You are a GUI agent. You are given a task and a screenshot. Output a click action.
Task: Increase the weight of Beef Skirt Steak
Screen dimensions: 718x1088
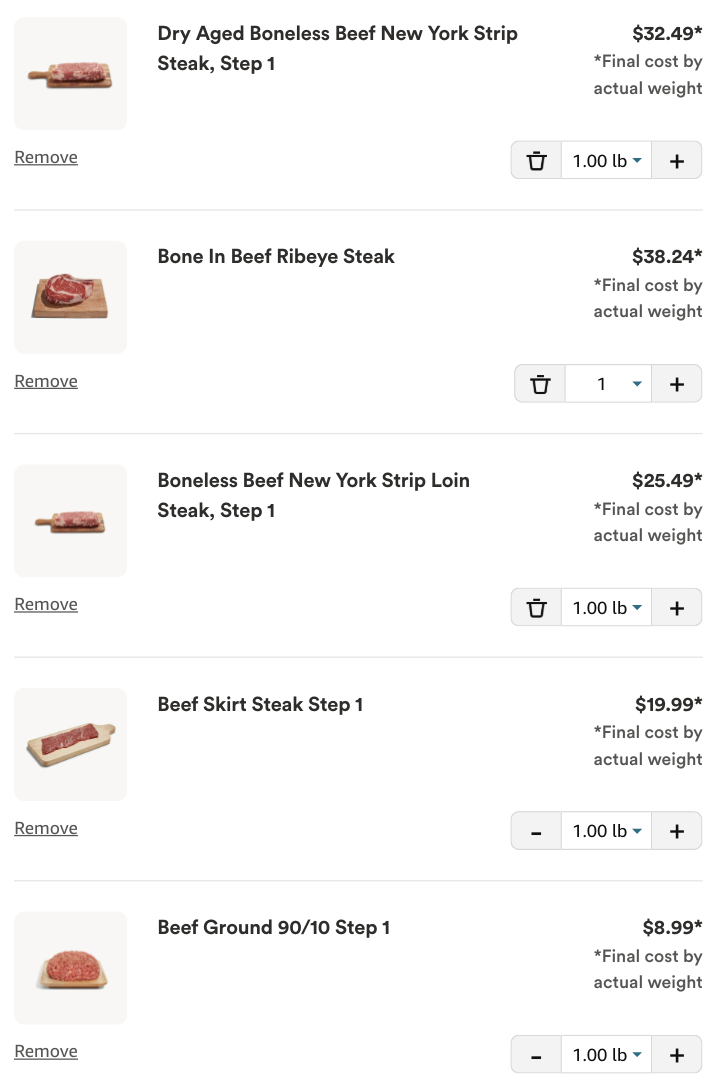pyautogui.click(x=677, y=830)
